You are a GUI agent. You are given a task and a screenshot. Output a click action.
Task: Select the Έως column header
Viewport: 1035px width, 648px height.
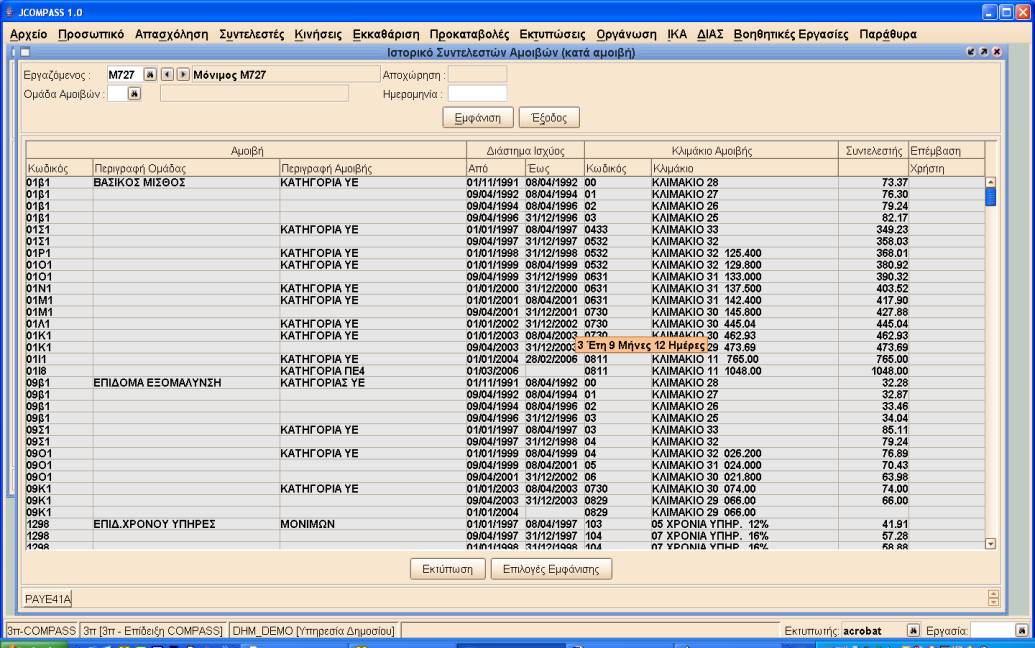tap(554, 168)
